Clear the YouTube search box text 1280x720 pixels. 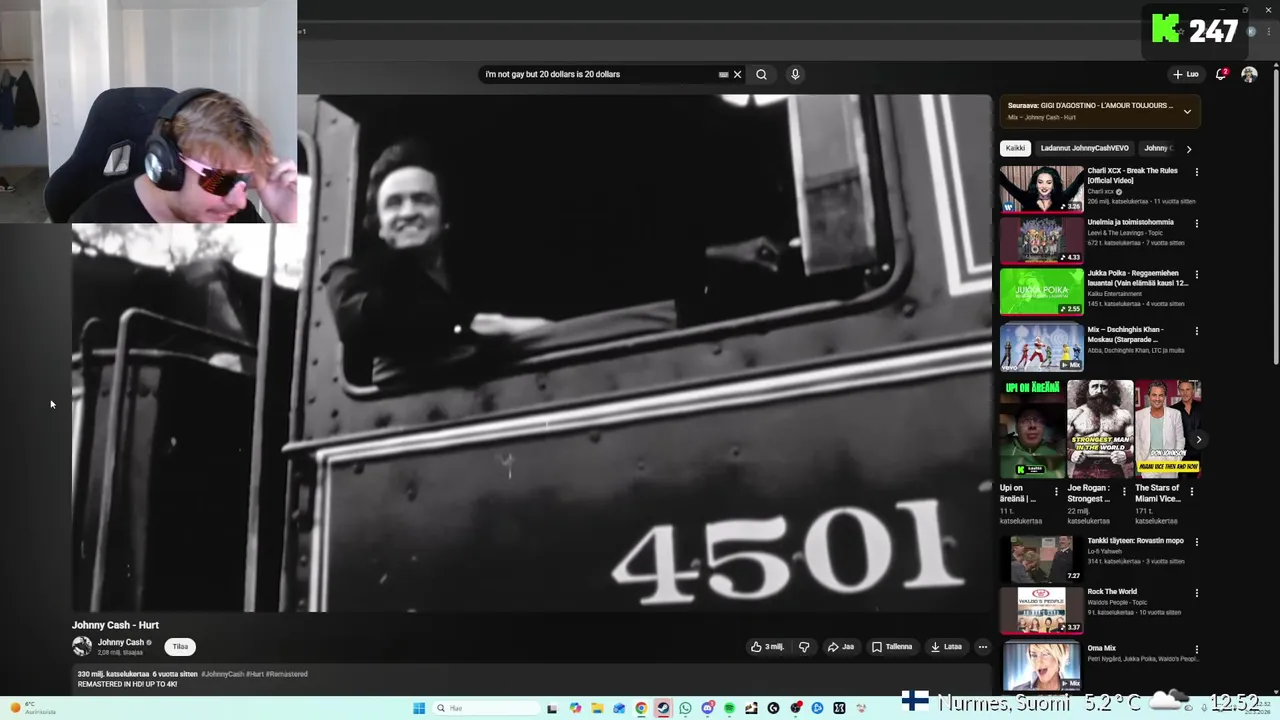pos(737,74)
